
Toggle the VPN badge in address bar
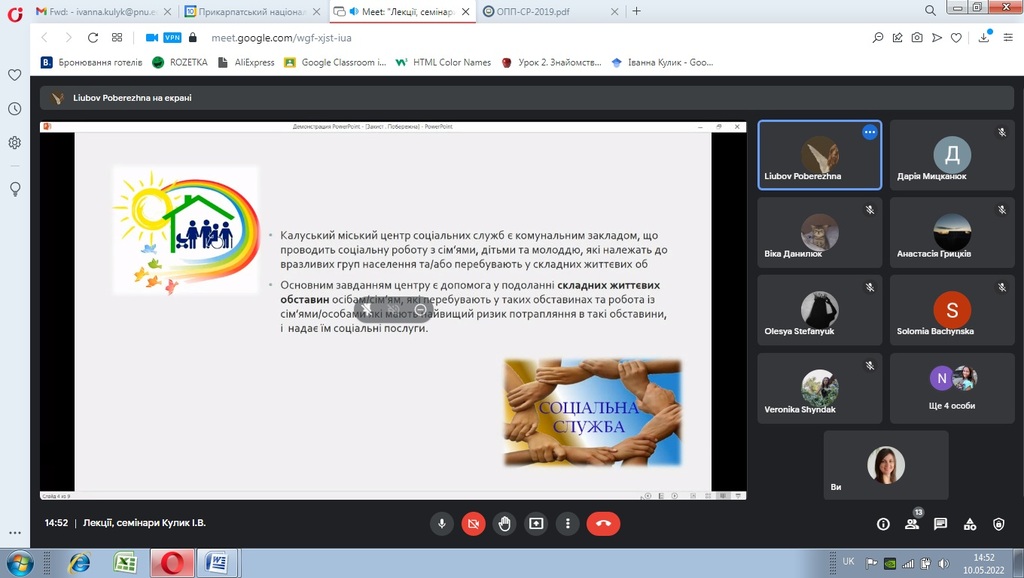tap(172, 37)
